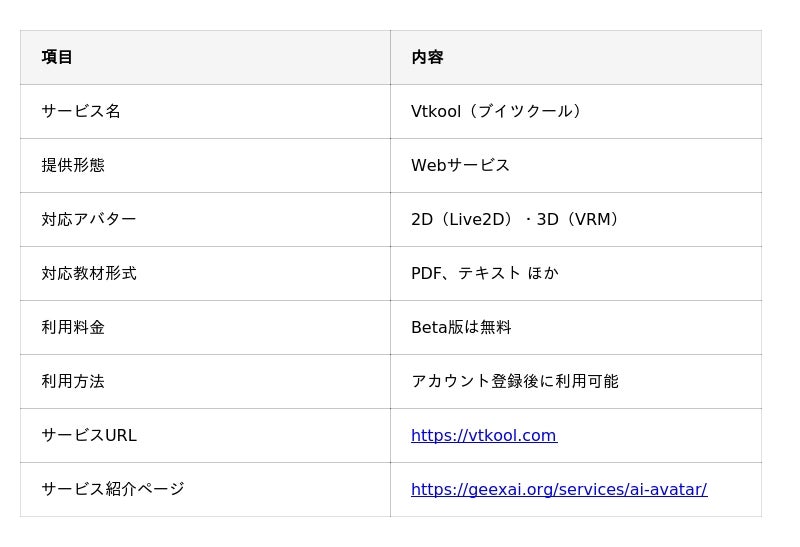The width and height of the screenshot is (800, 547).
Task: Click the 内容 column header
Action: coord(427,57)
